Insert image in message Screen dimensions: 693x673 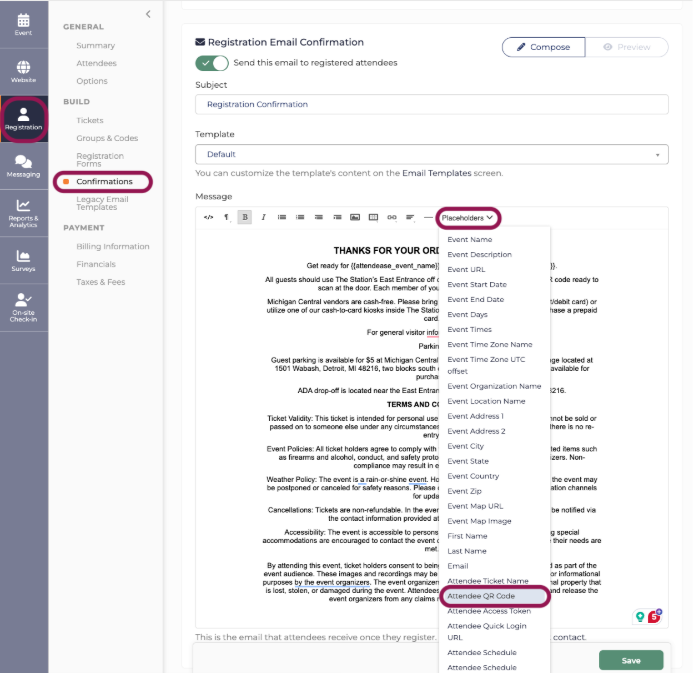355,217
